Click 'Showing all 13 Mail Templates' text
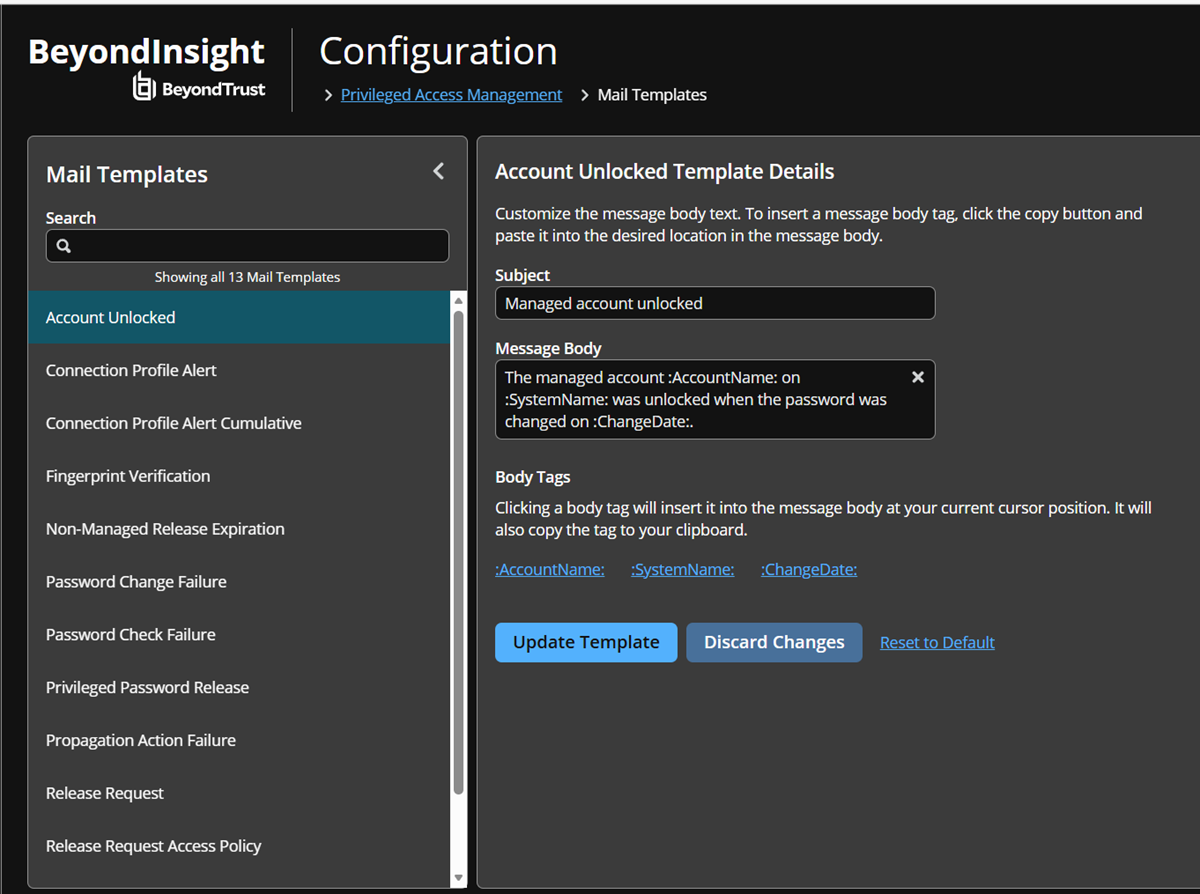Screen dimensions: 1200x894 (247, 277)
